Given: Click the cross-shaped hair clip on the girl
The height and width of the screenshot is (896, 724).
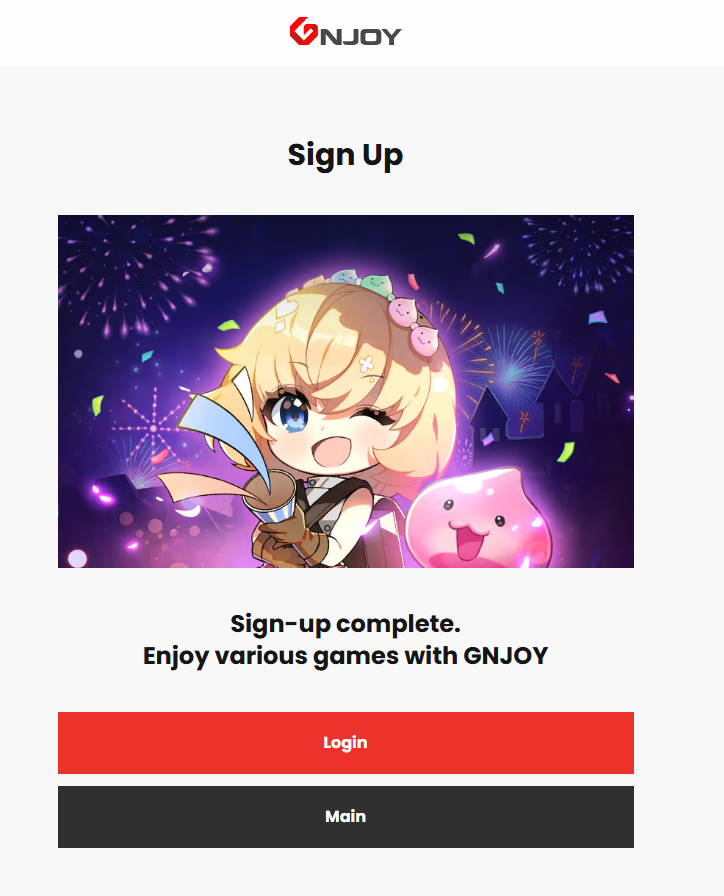Looking at the screenshot, I should (x=366, y=363).
